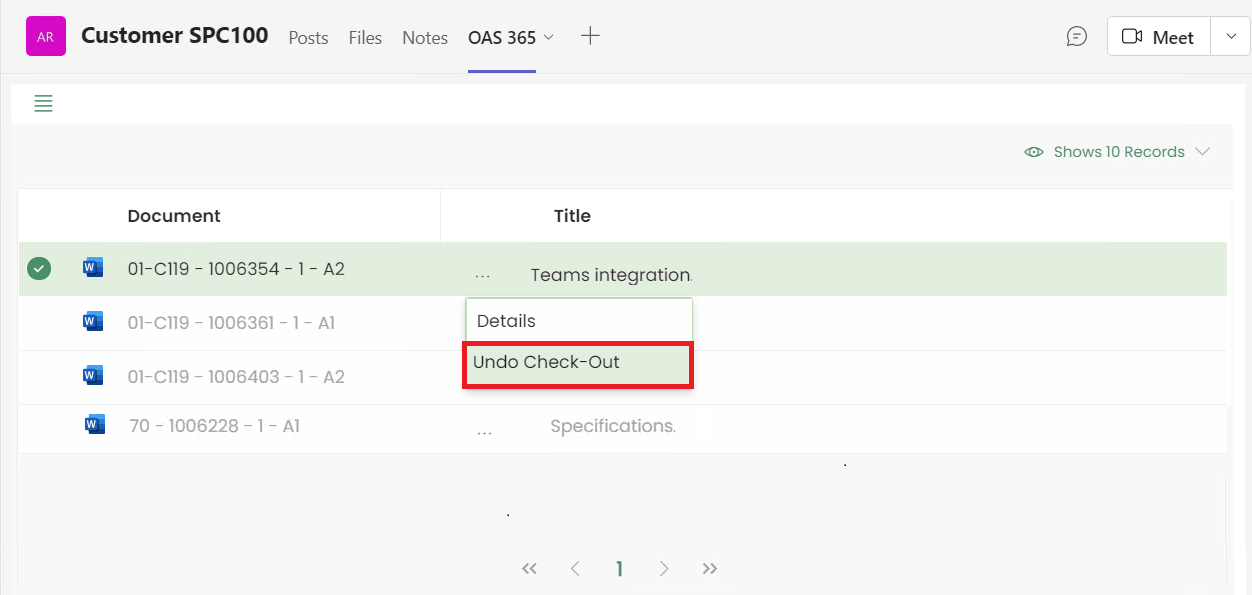This screenshot has height=595, width=1252.
Task: Go to the last page of records
Action: (x=710, y=569)
